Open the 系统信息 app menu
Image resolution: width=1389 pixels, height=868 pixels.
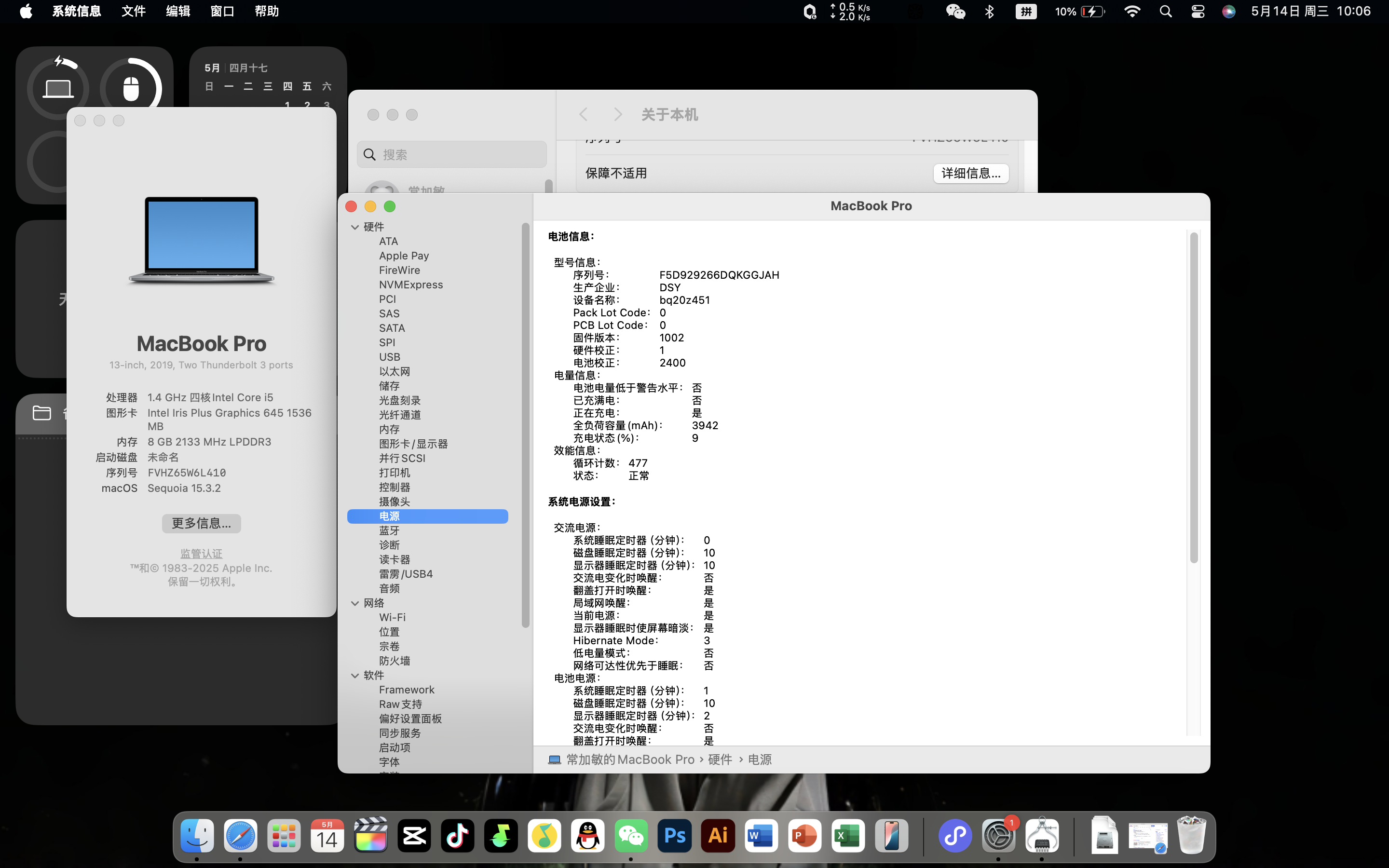coord(76,12)
